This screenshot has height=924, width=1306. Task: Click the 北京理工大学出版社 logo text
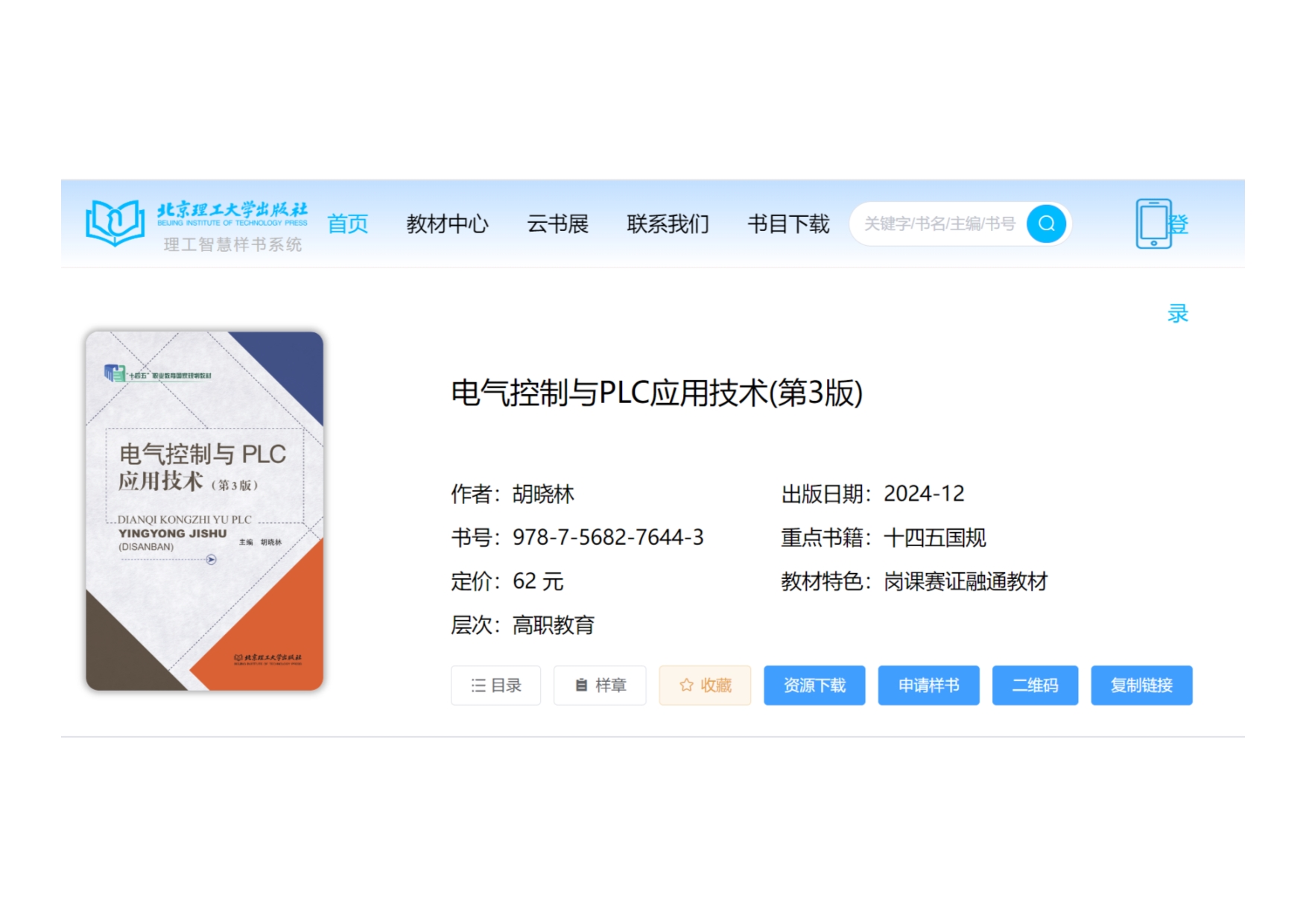pos(232,212)
